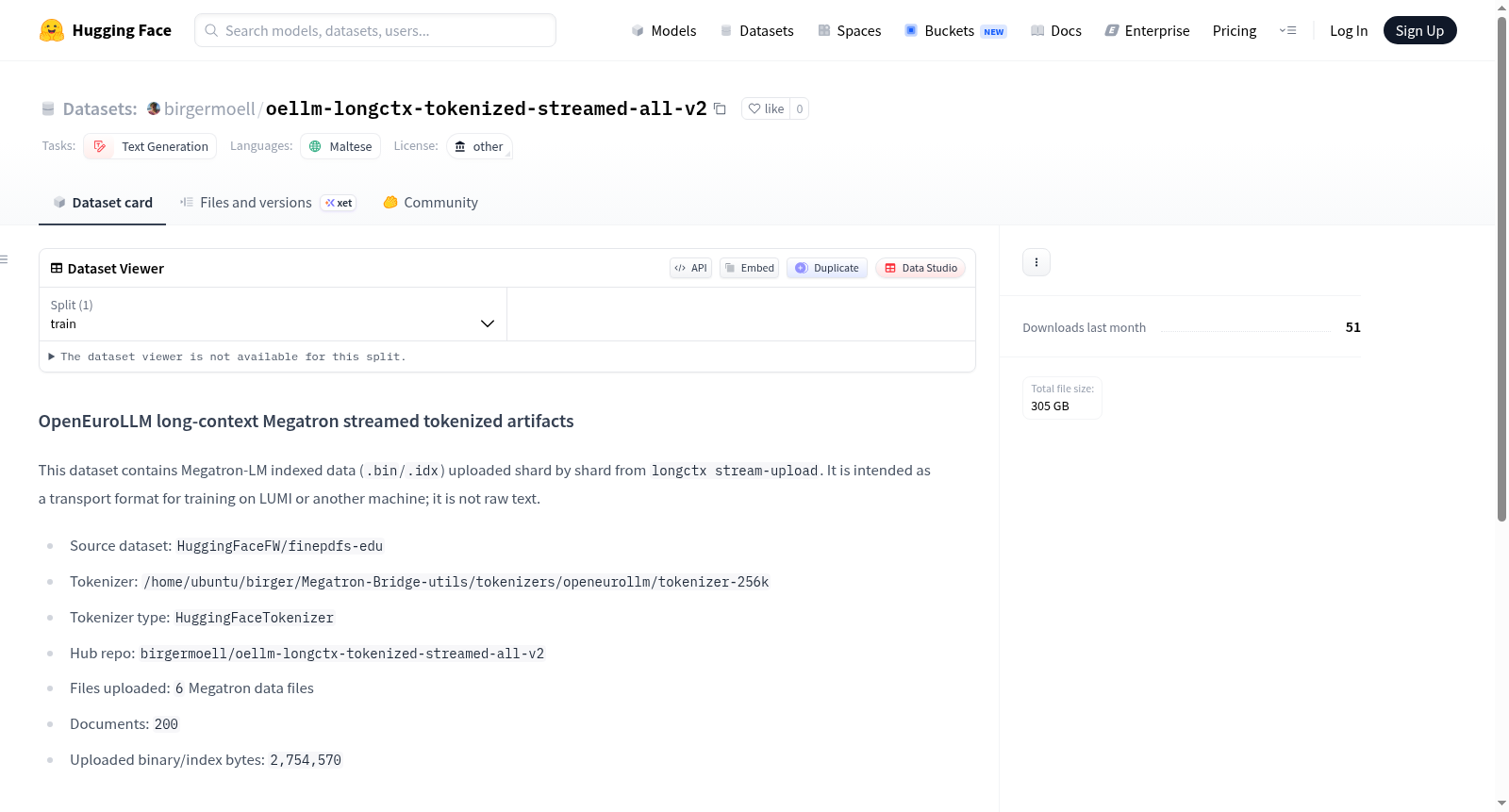This screenshot has width=1509, height=812.
Task: Switch to Files and versions tab
Action: coord(268,203)
